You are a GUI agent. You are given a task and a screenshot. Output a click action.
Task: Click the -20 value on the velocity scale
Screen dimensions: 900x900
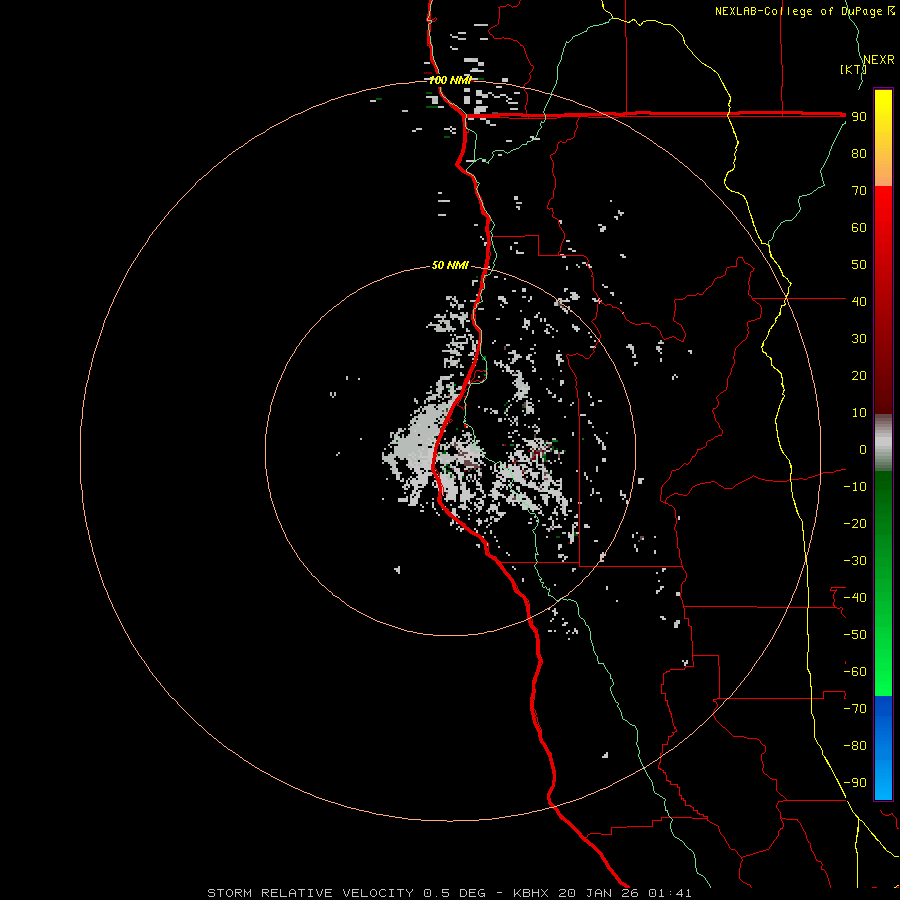coord(855,523)
